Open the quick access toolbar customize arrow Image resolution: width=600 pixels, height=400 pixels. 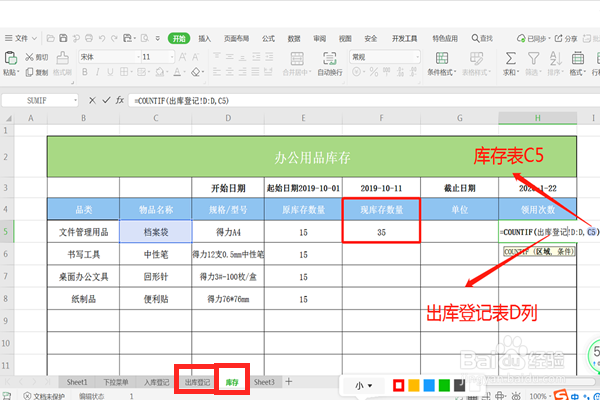pyautogui.click(x=158, y=38)
